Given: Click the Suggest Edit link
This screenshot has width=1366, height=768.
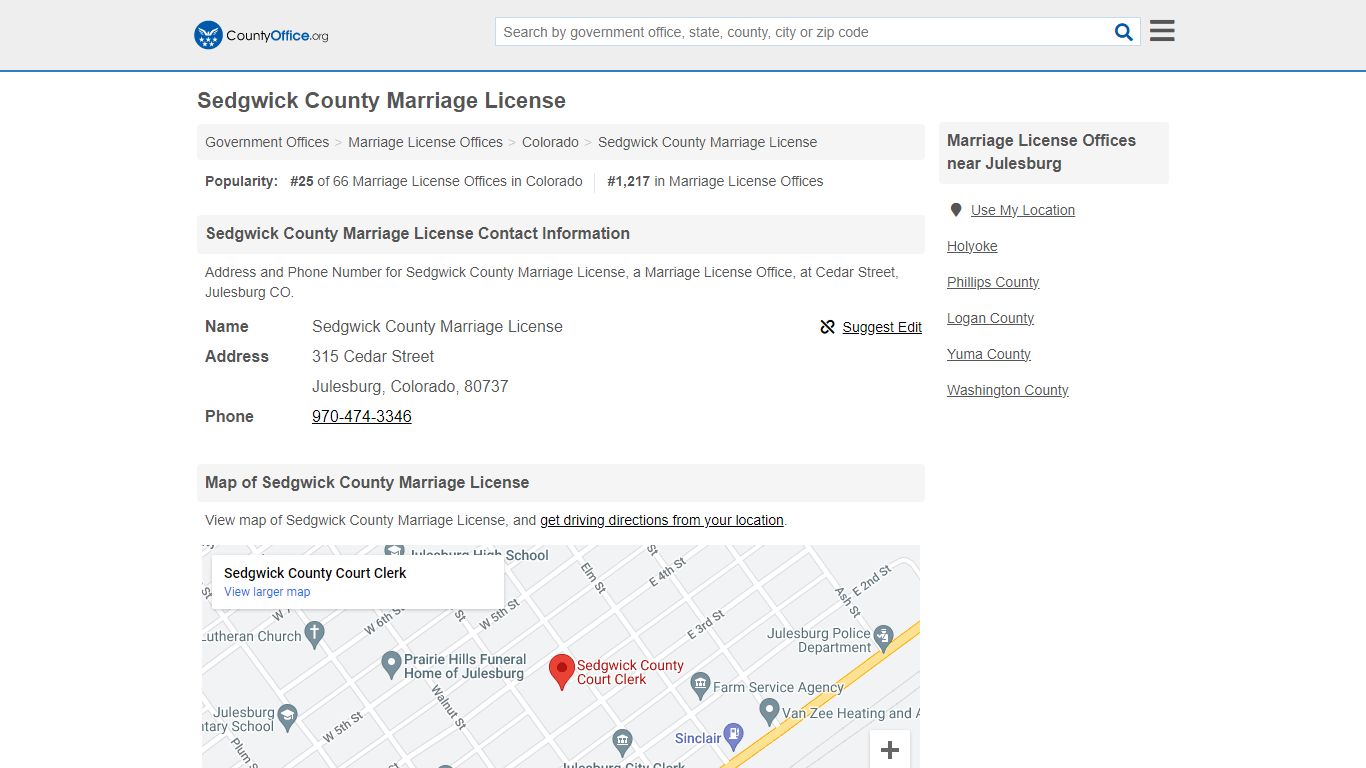Looking at the screenshot, I should click(882, 327).
